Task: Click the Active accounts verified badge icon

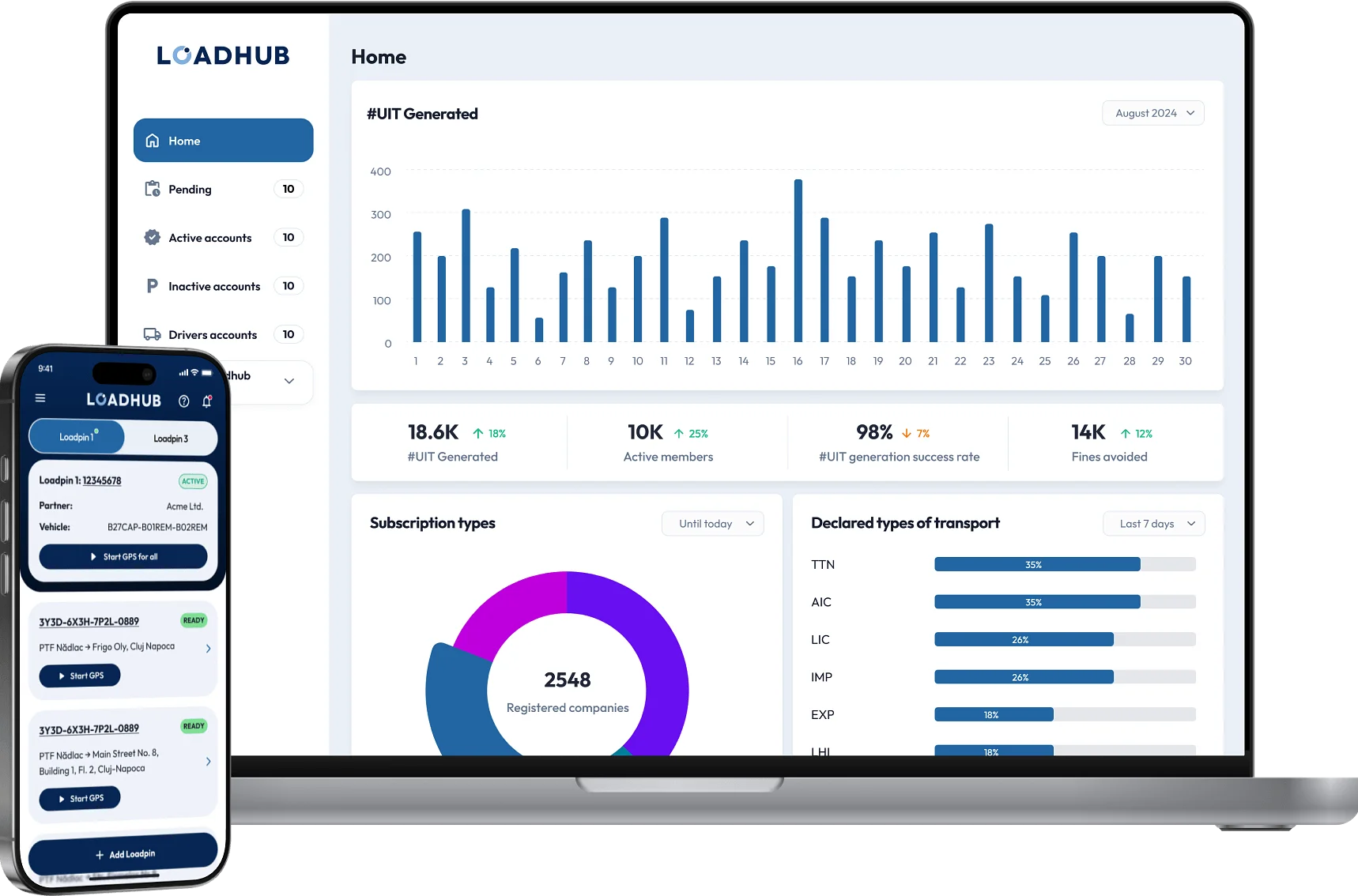Action: point(153,237)
